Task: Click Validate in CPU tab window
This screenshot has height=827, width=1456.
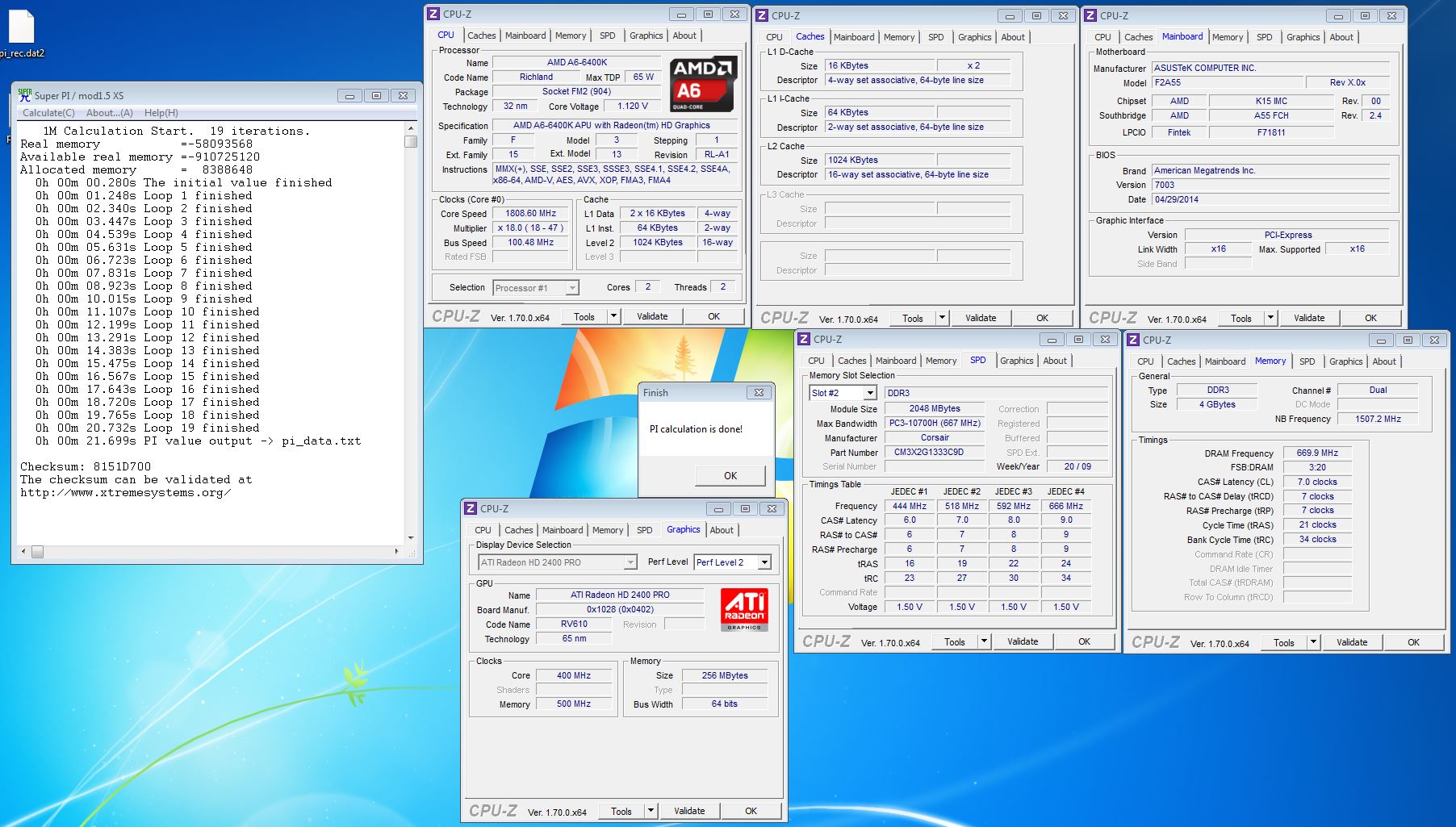Action: (652, 316)
